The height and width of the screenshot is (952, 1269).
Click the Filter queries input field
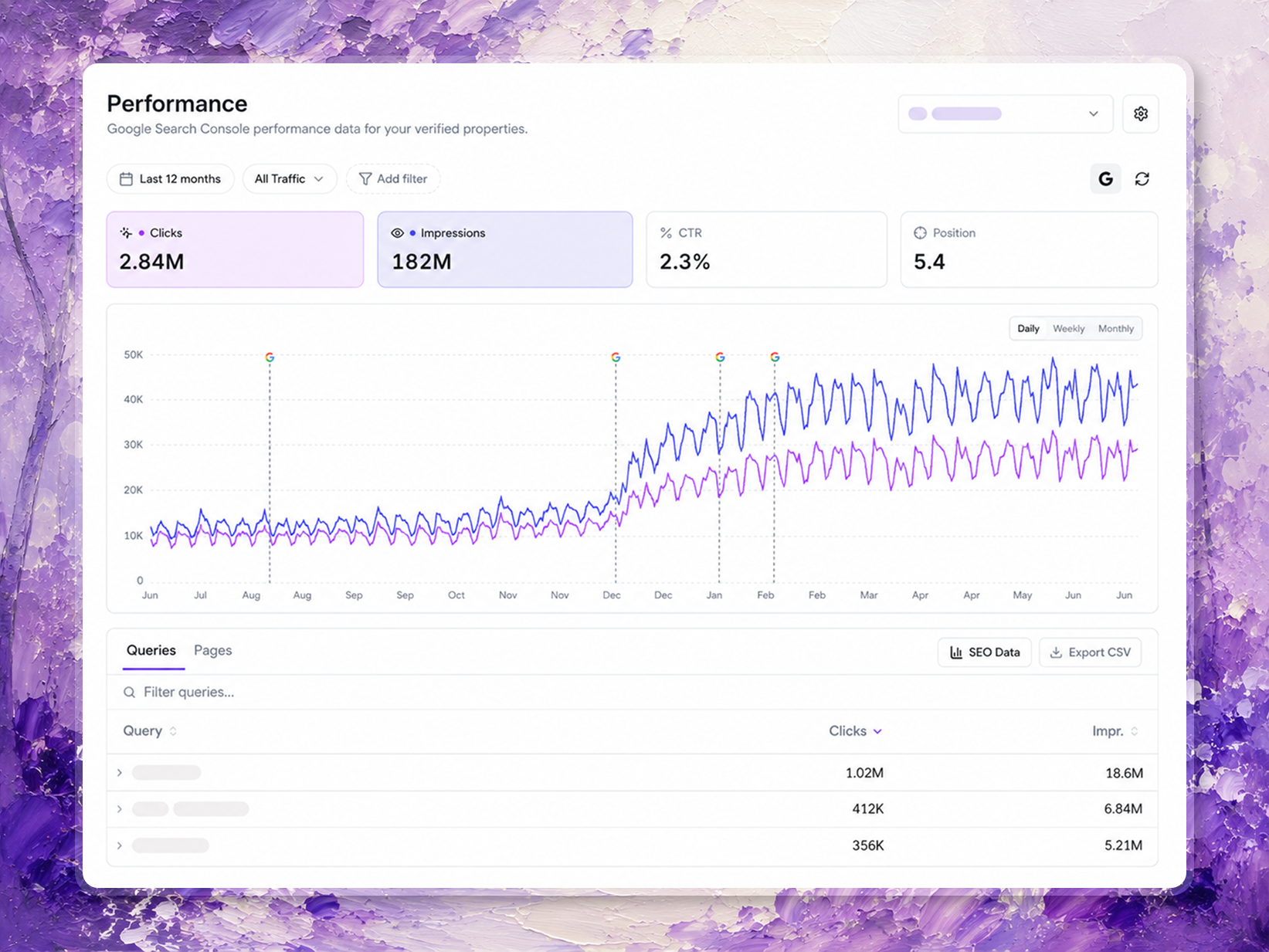632,693
